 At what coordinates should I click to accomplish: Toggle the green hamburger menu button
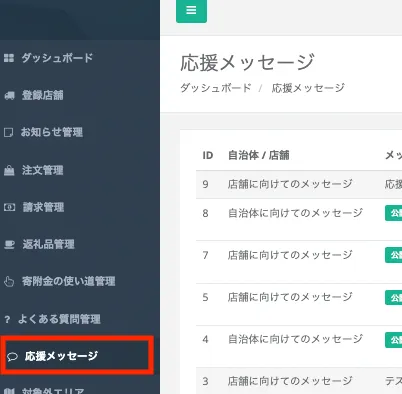[x=191, y=10]
